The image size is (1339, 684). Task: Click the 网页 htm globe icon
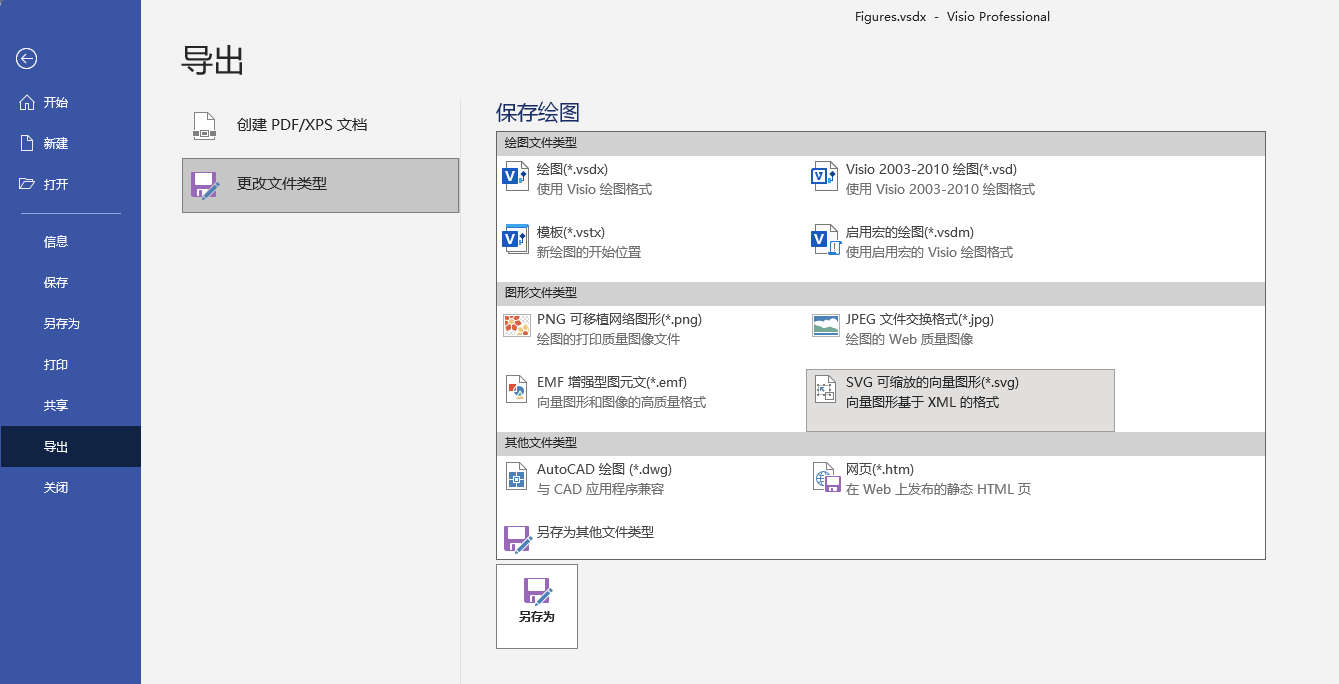[826, 478]
